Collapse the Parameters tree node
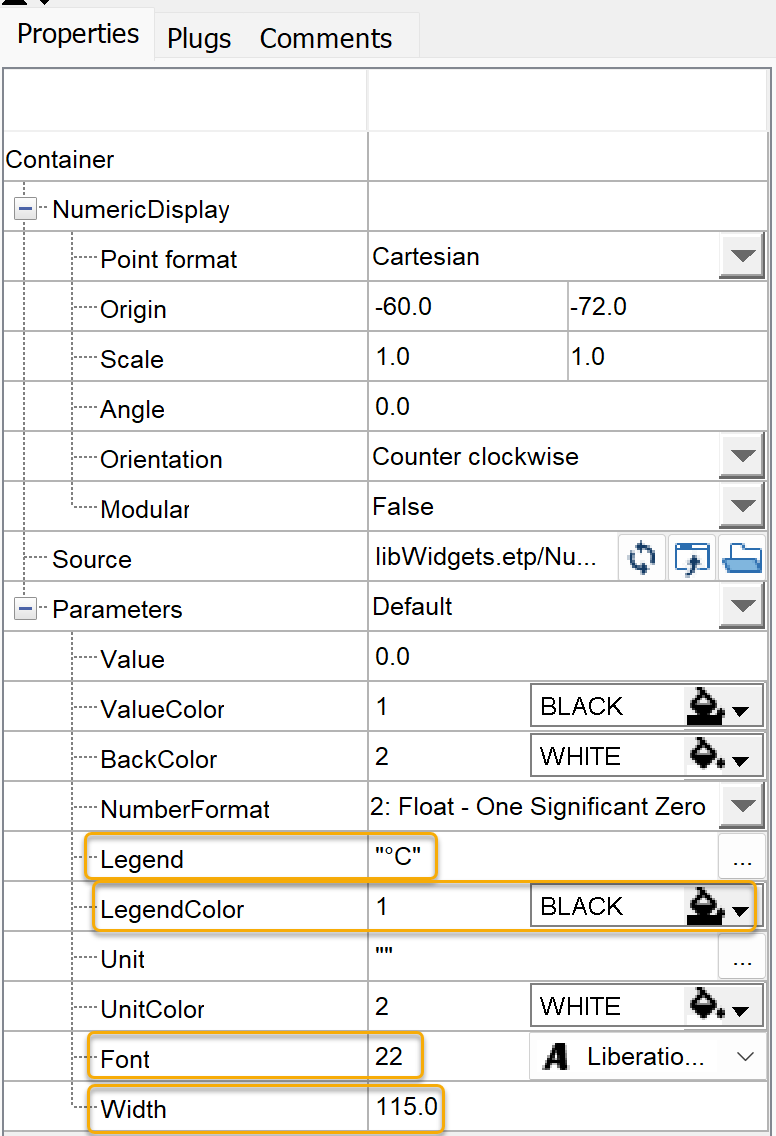Screen dimensions: 776x1136 25,609
